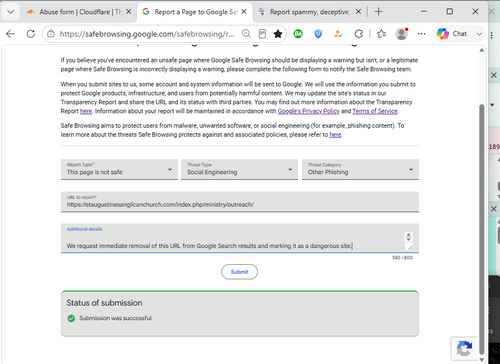Reload the Safe Browsing page
The image size is (500, 364).
pyautogui.click(x=31, y=34)
